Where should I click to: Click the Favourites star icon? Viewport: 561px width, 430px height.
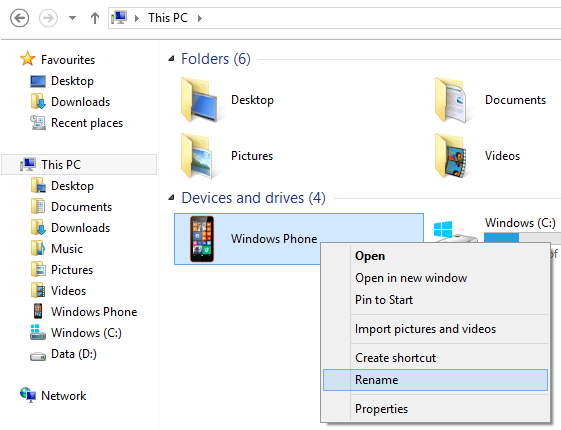(28, 59)
